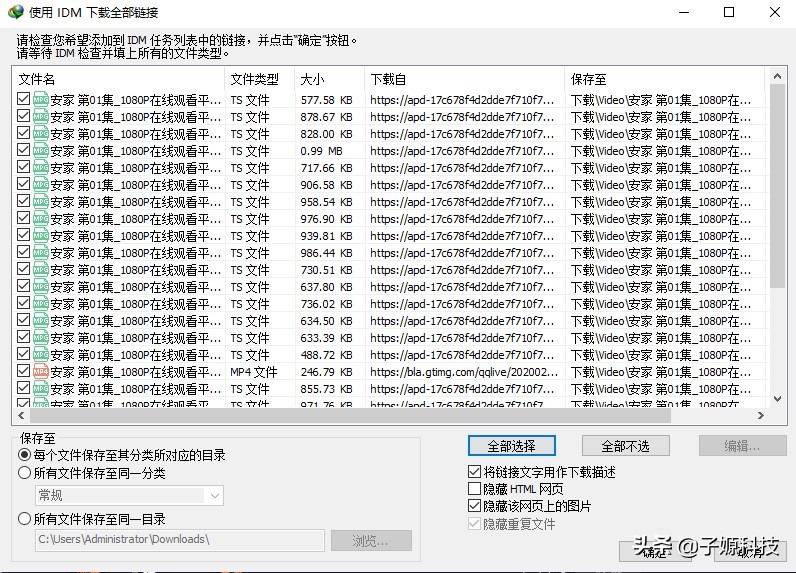Click the red MP4 icon of 246.79 KB row
The image size is (796, 573).
pos(41,371)
